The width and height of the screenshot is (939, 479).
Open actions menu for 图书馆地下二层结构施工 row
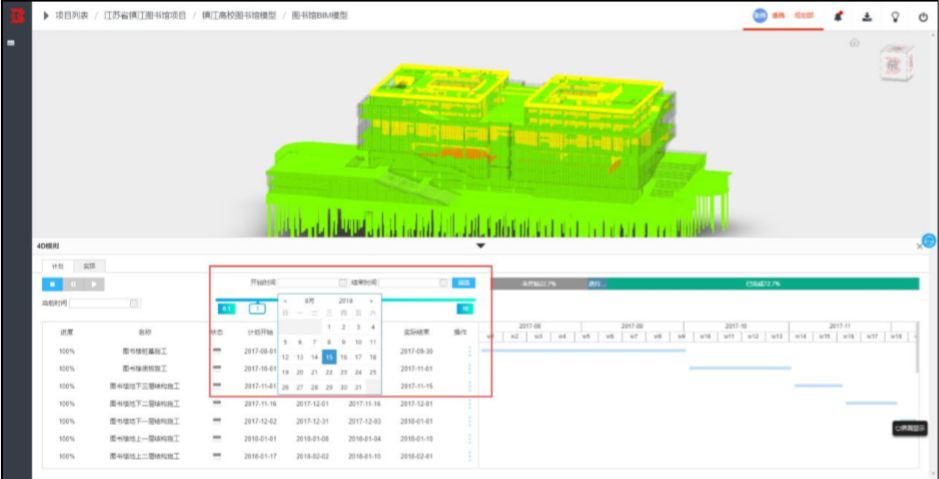(470, 404)
